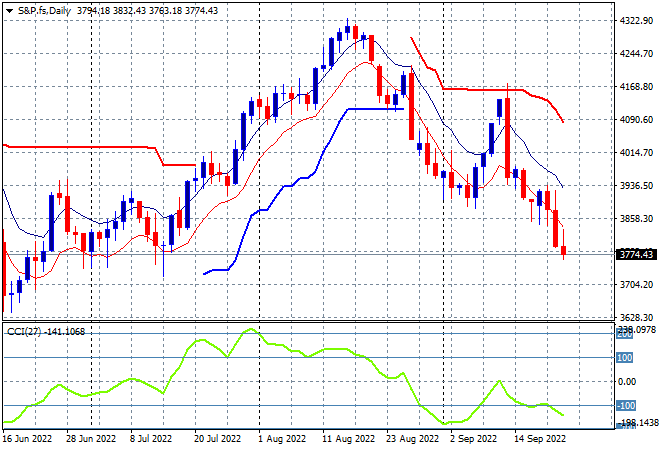Click the 4244.70 price scale label
This screenshot has width=660, height=450.
click(x=636, y=53)
